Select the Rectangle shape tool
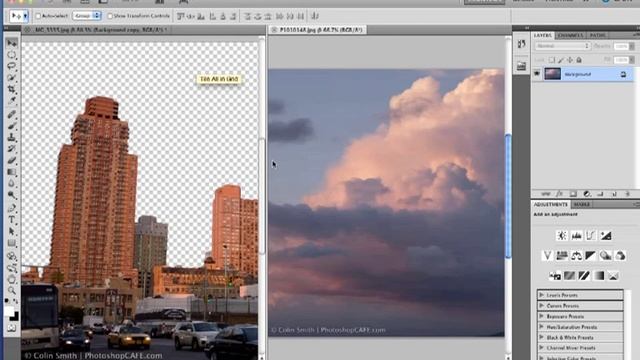This screenshot has width=640, height=360. pos(12,243)
